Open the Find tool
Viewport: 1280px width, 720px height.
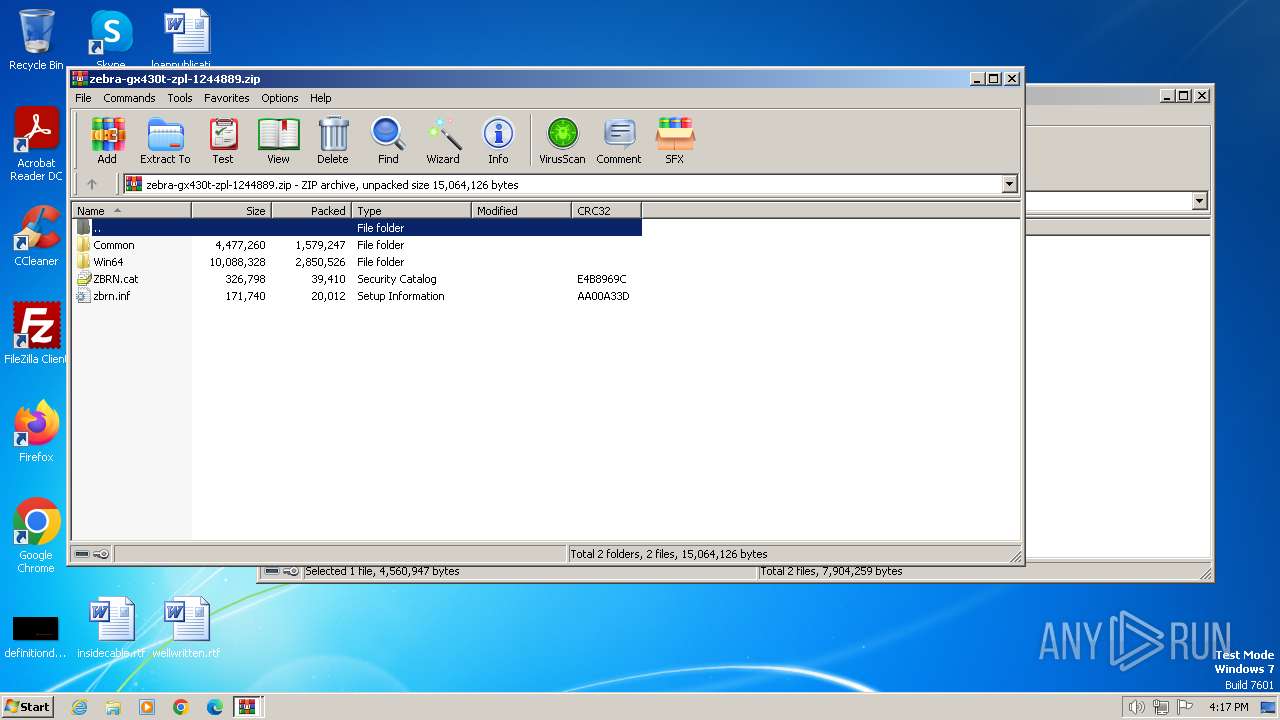pos(388,140)
